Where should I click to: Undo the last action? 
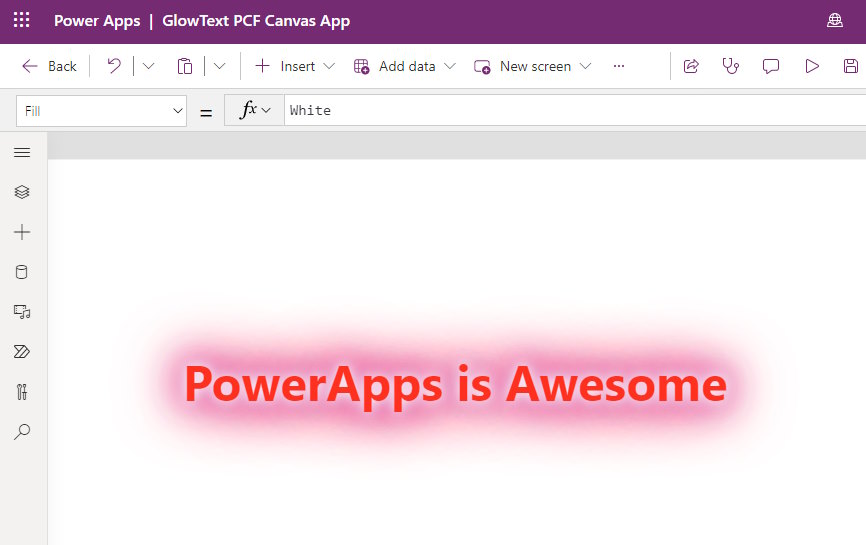pyautogui.click(x=114, y=66)
